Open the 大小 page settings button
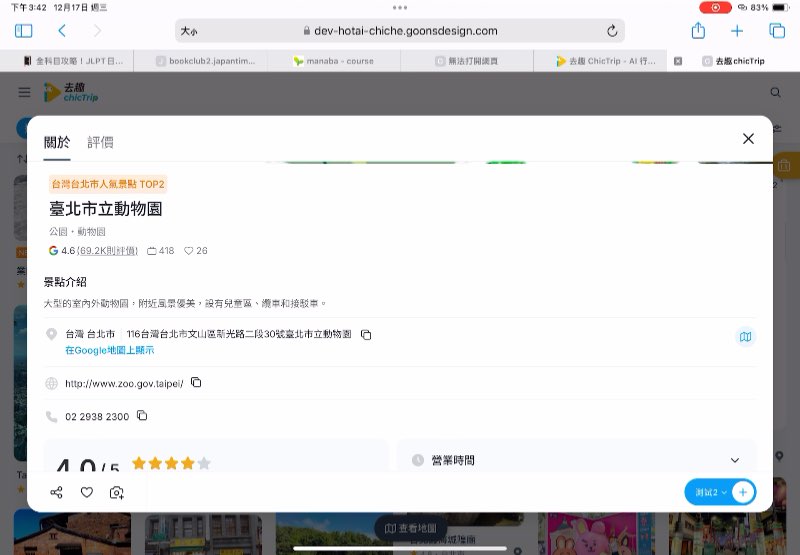Viewport: 800px width, 555px height. tap(189, 31)
